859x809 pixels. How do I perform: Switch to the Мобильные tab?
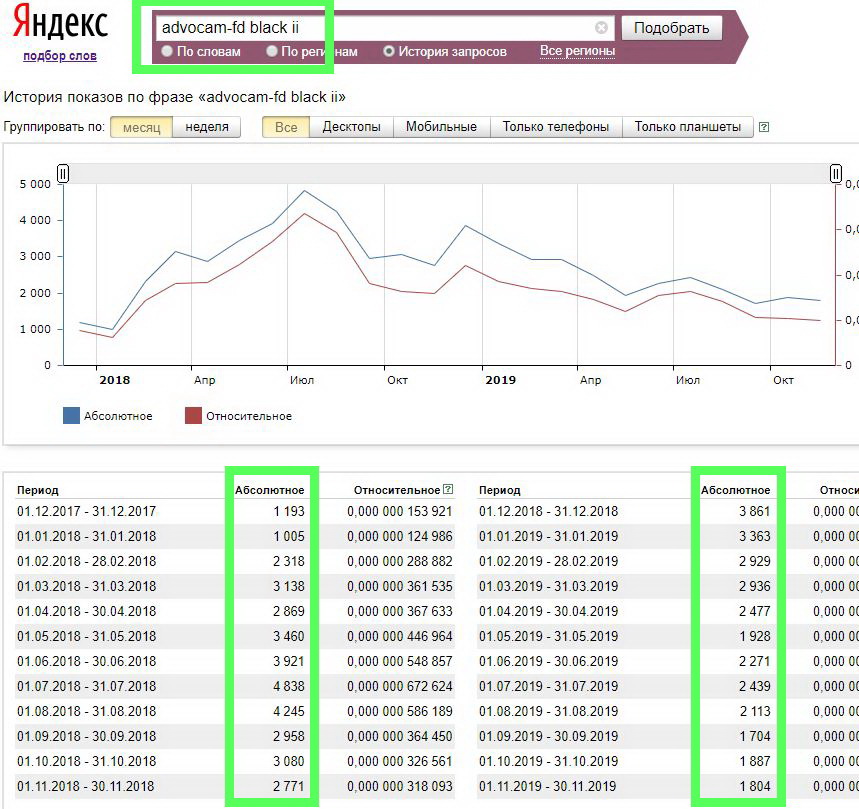point(441,127)
